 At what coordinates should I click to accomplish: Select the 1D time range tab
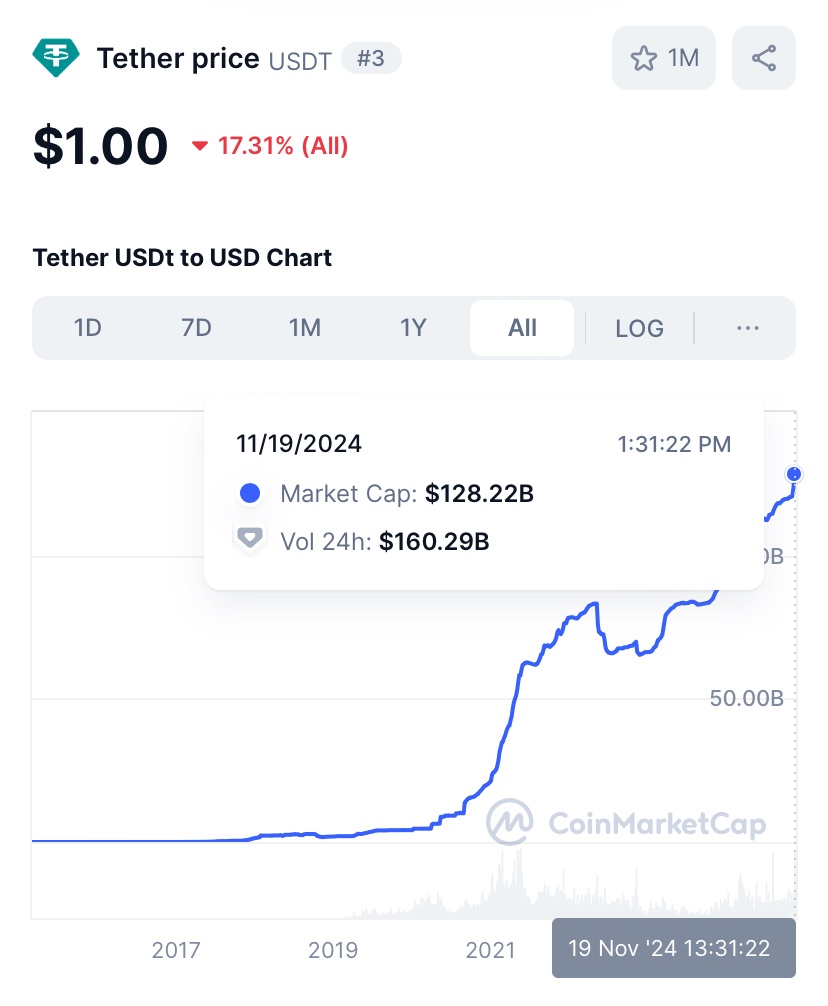(88, 328)
